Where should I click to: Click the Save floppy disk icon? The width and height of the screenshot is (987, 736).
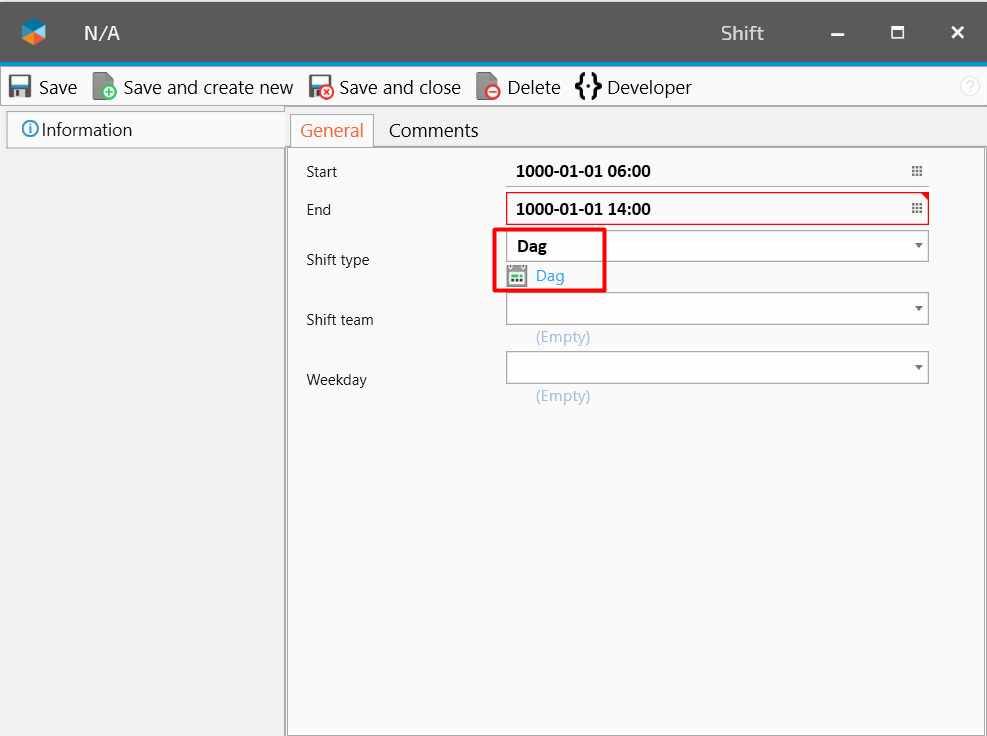[x=21, y=87]
